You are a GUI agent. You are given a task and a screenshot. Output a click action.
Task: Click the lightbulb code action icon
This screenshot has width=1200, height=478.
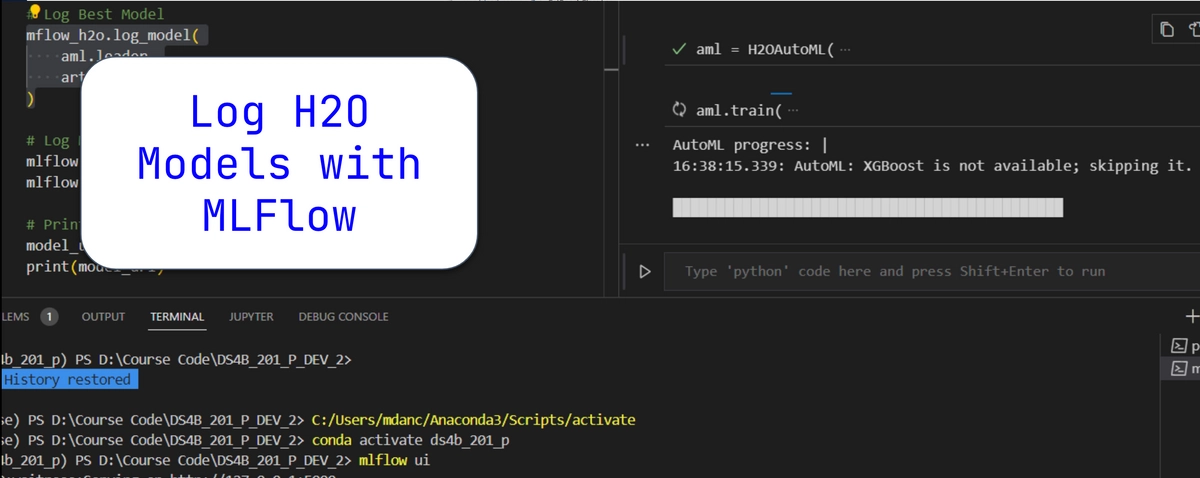(33, 12)
